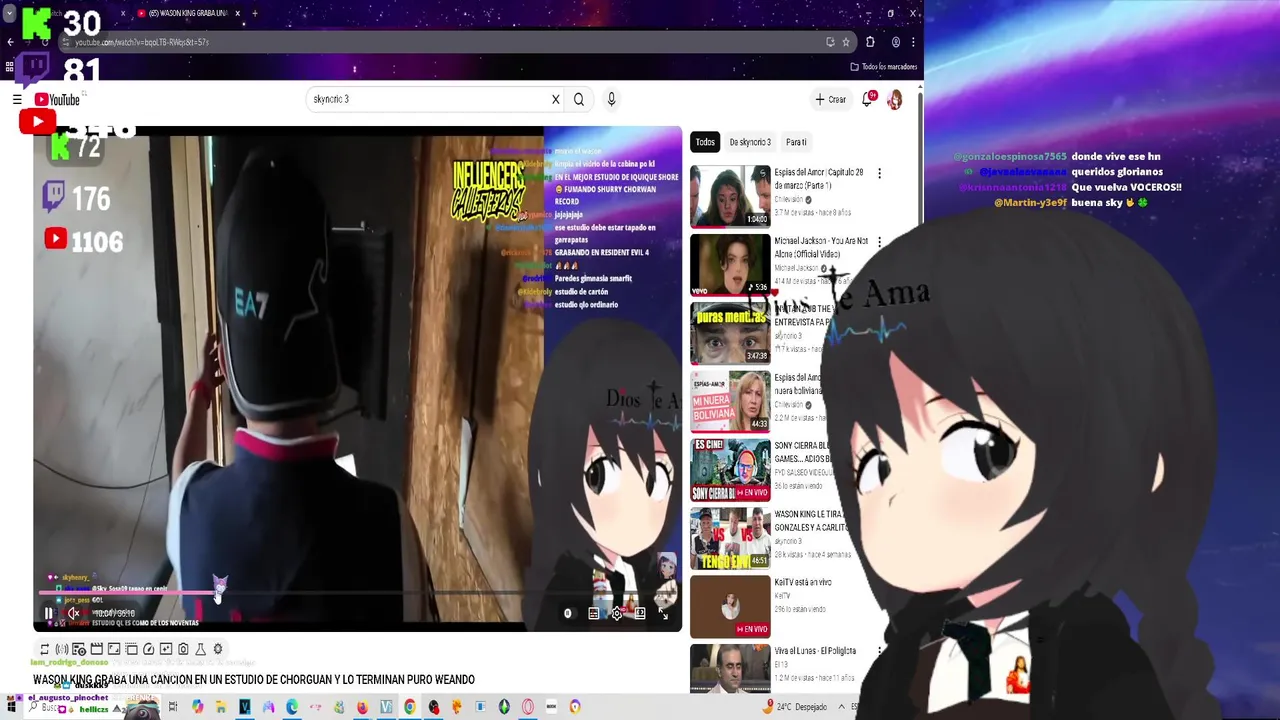Open the TENGO ENV video thumbnail

point(730,538)
